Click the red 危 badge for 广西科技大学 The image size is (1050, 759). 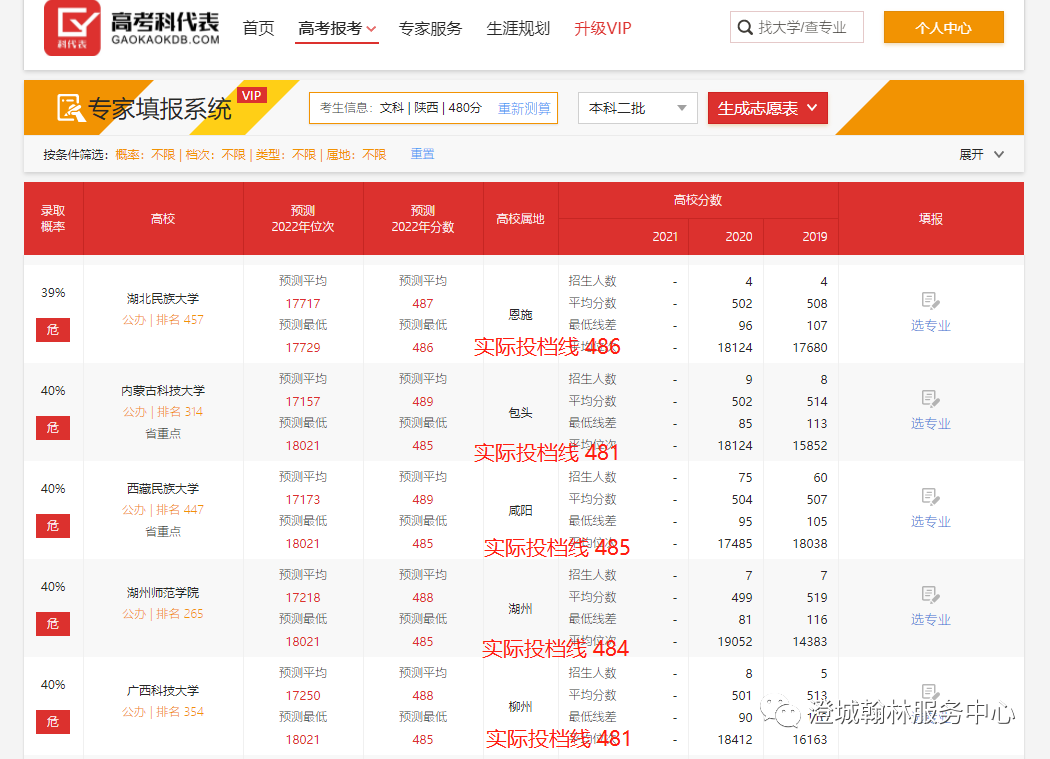point(53,721)
